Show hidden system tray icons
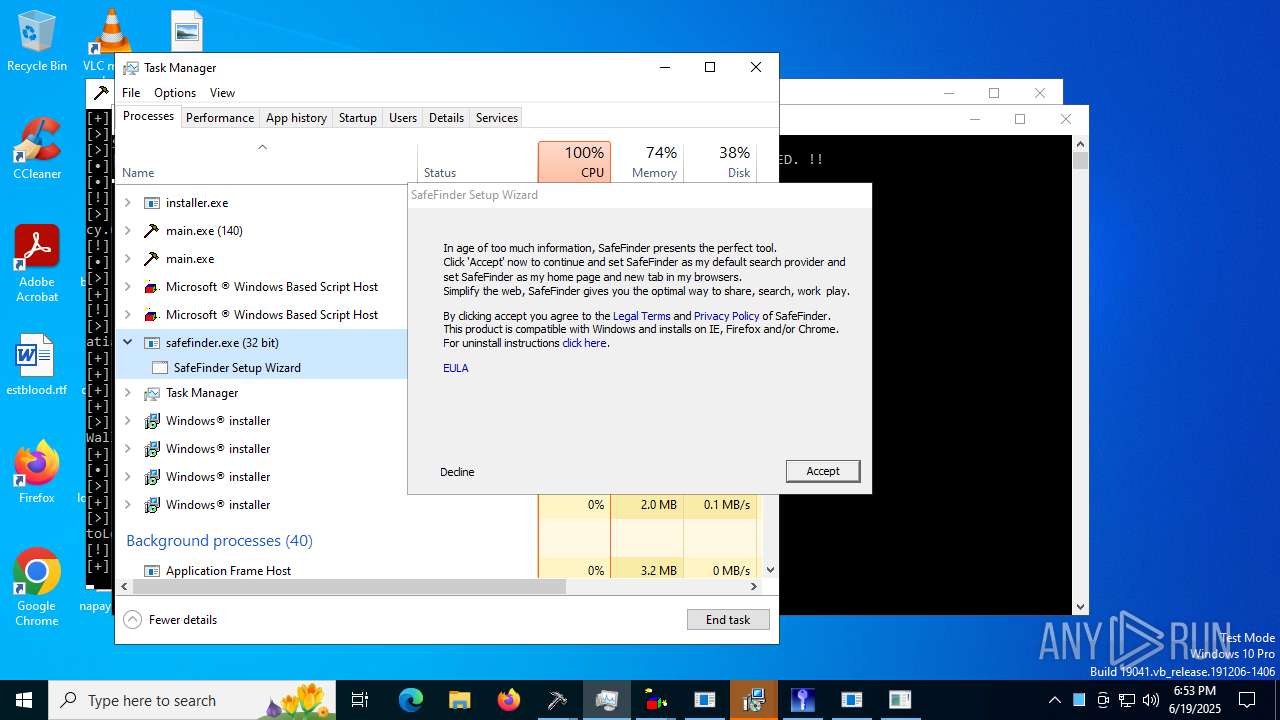 tap(1054, 700)
